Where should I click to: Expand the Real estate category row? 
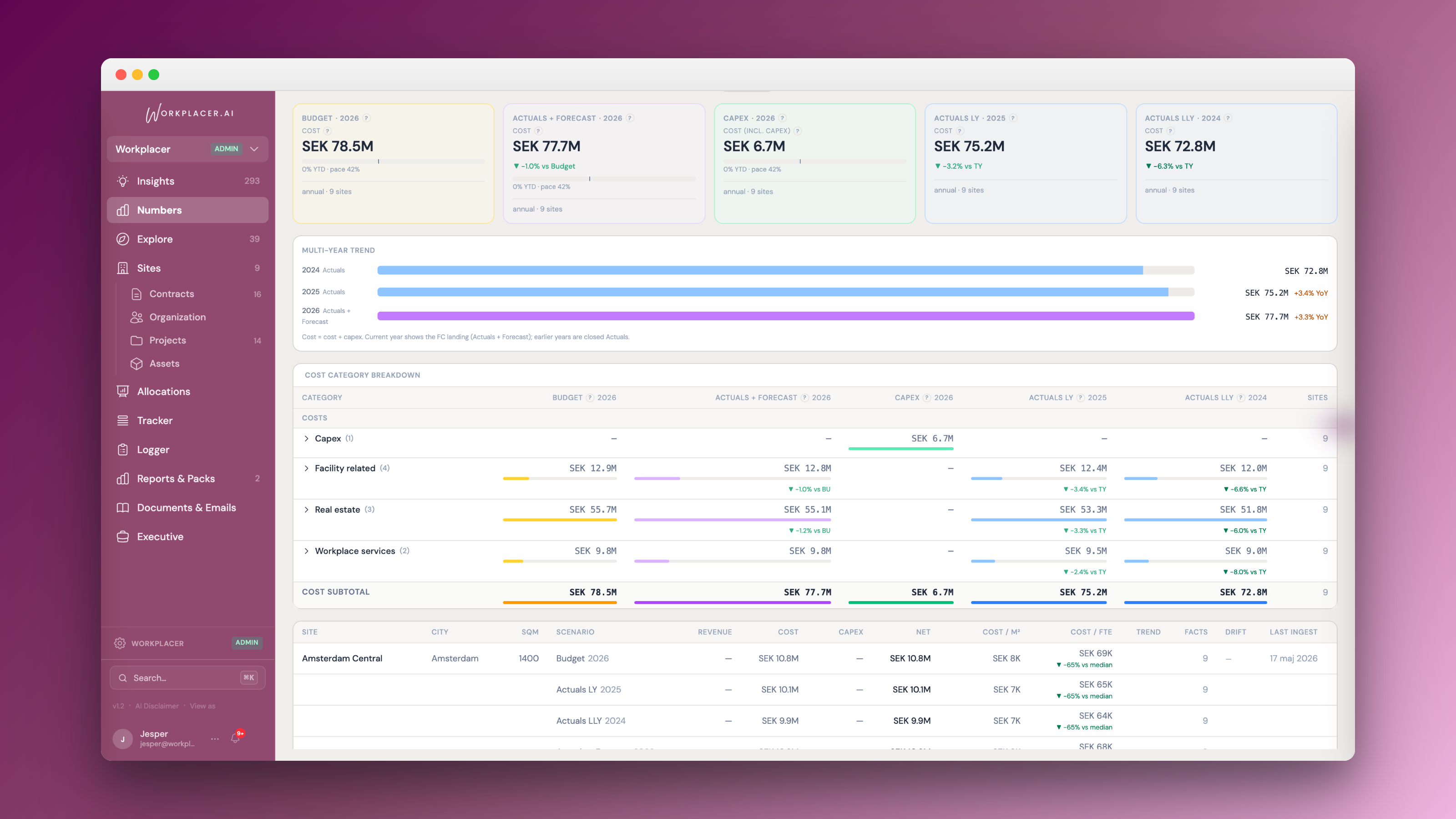306,510
